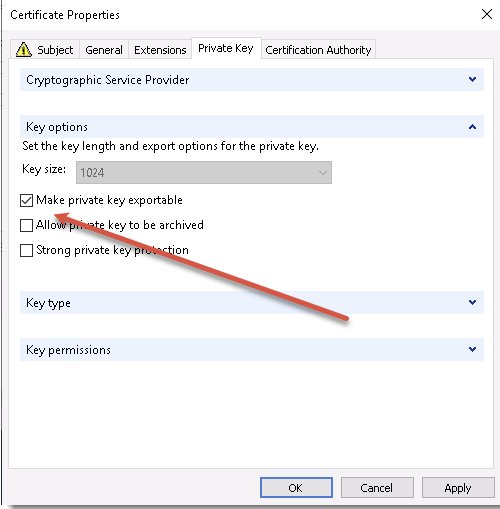500x509 pixels.
Task: Collapse the Key options chevron
Action: tap(472, 127)
